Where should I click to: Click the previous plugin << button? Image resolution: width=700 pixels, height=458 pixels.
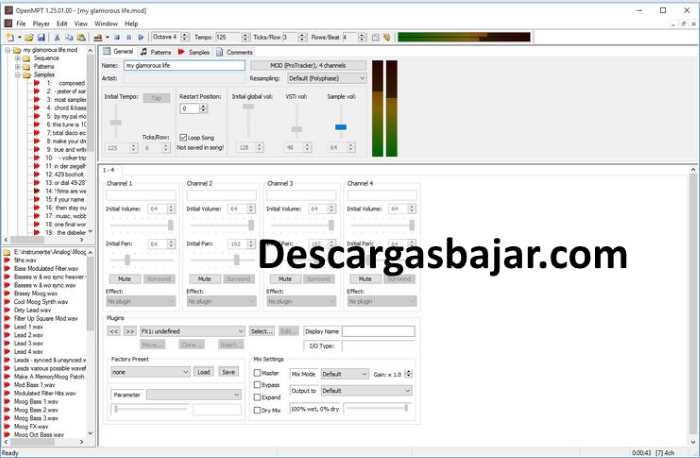coord(114,331)
